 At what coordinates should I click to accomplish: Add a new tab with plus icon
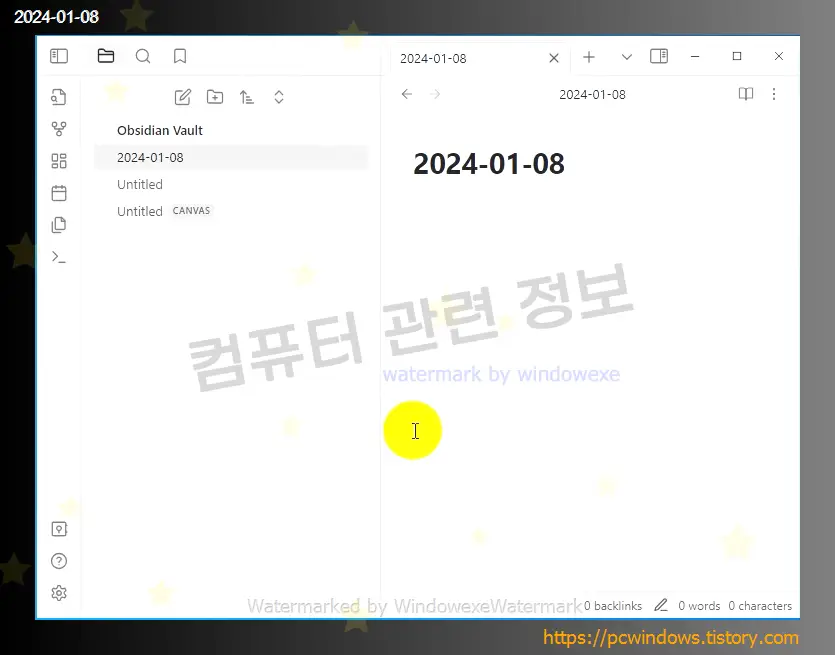(589, 57)
